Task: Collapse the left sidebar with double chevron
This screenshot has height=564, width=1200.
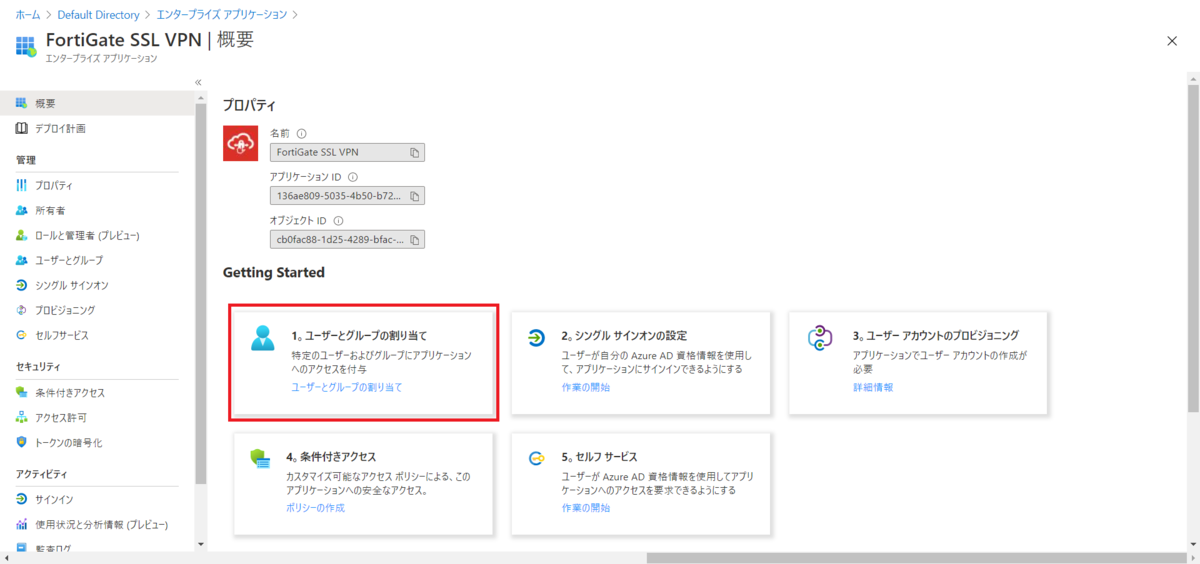Action: pyautogui.click(x=198, y=82)
